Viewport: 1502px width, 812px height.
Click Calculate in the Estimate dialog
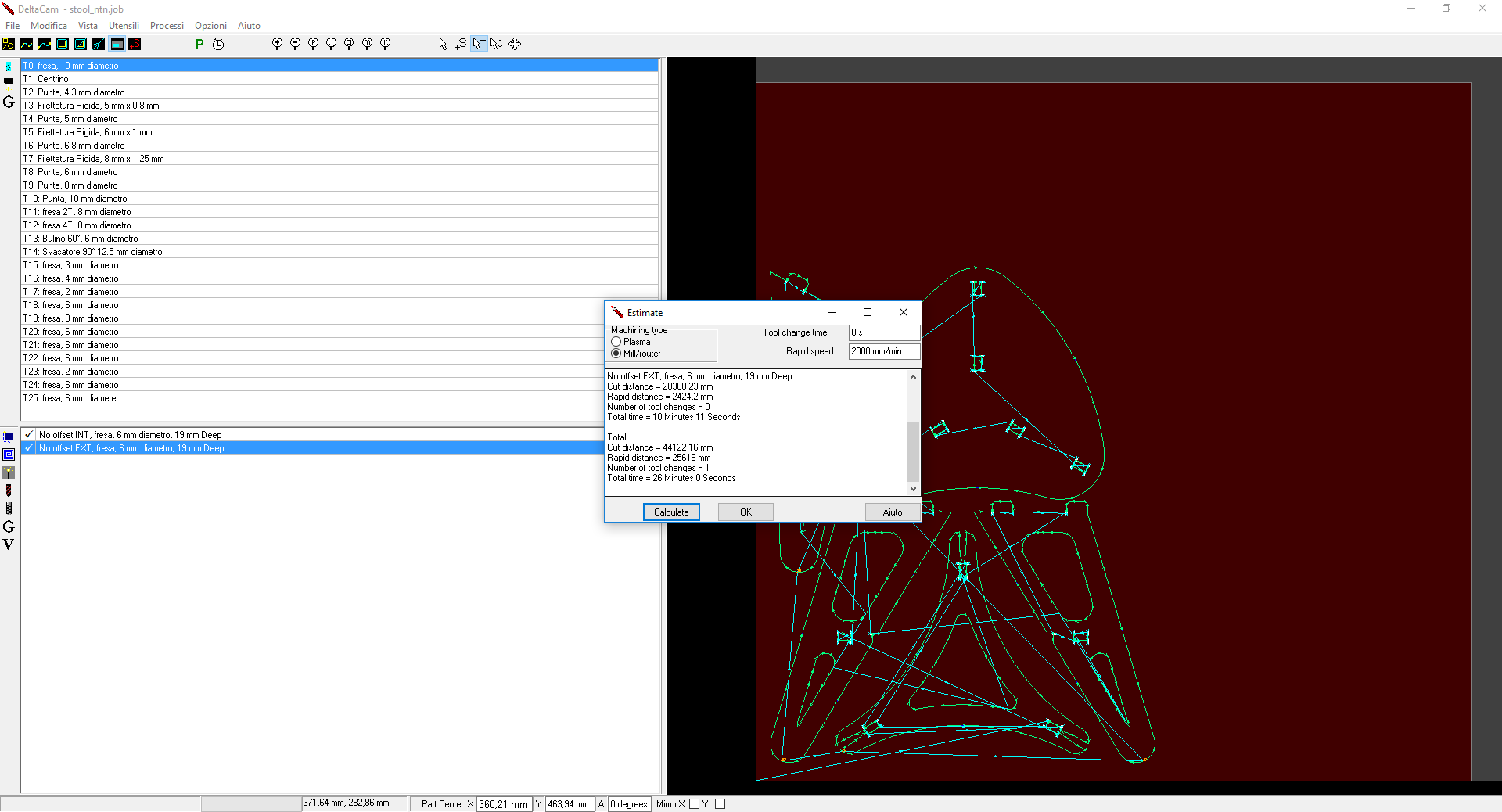coord(671,512)
